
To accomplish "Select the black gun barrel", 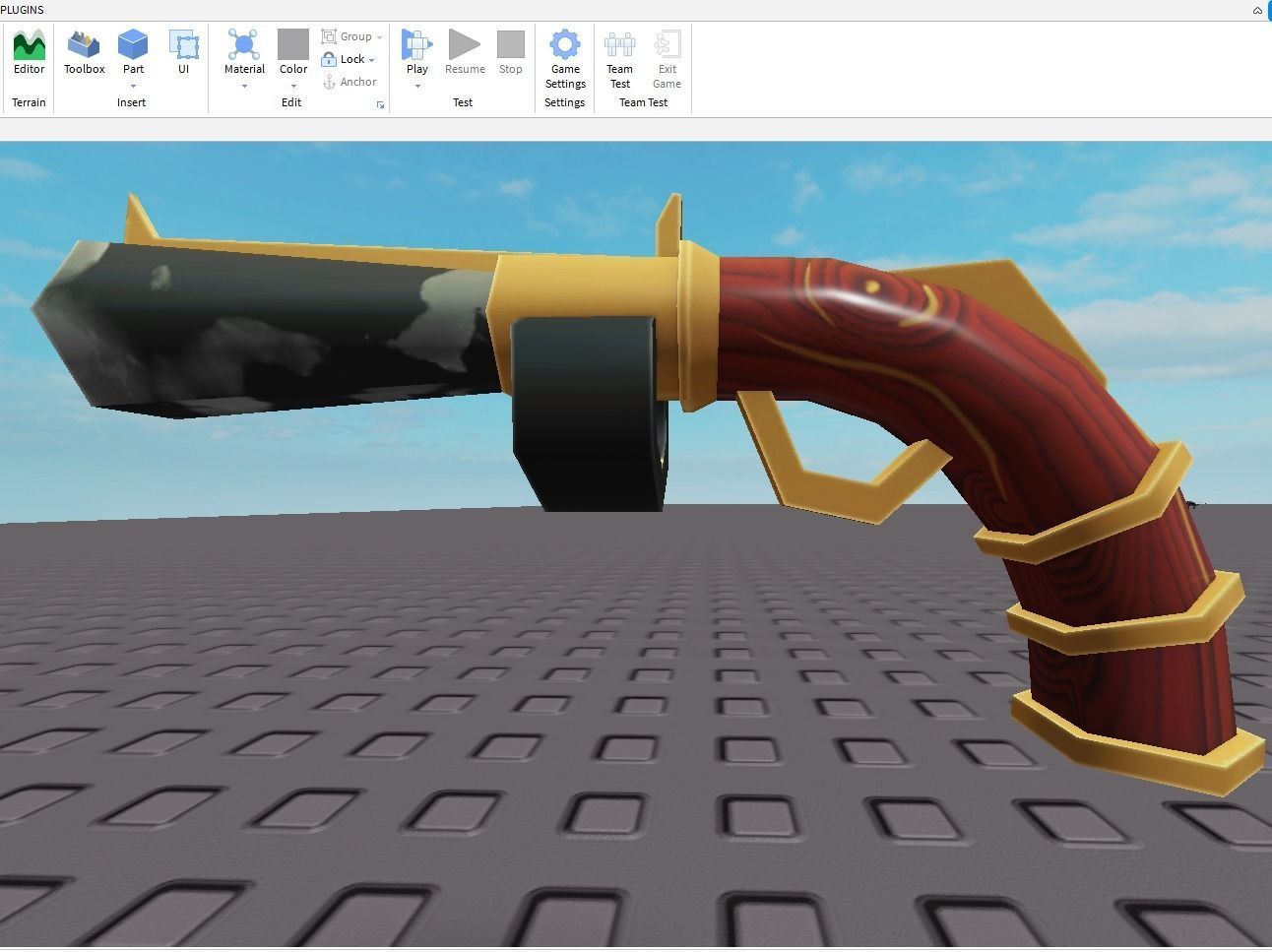I will coord(266,330).
